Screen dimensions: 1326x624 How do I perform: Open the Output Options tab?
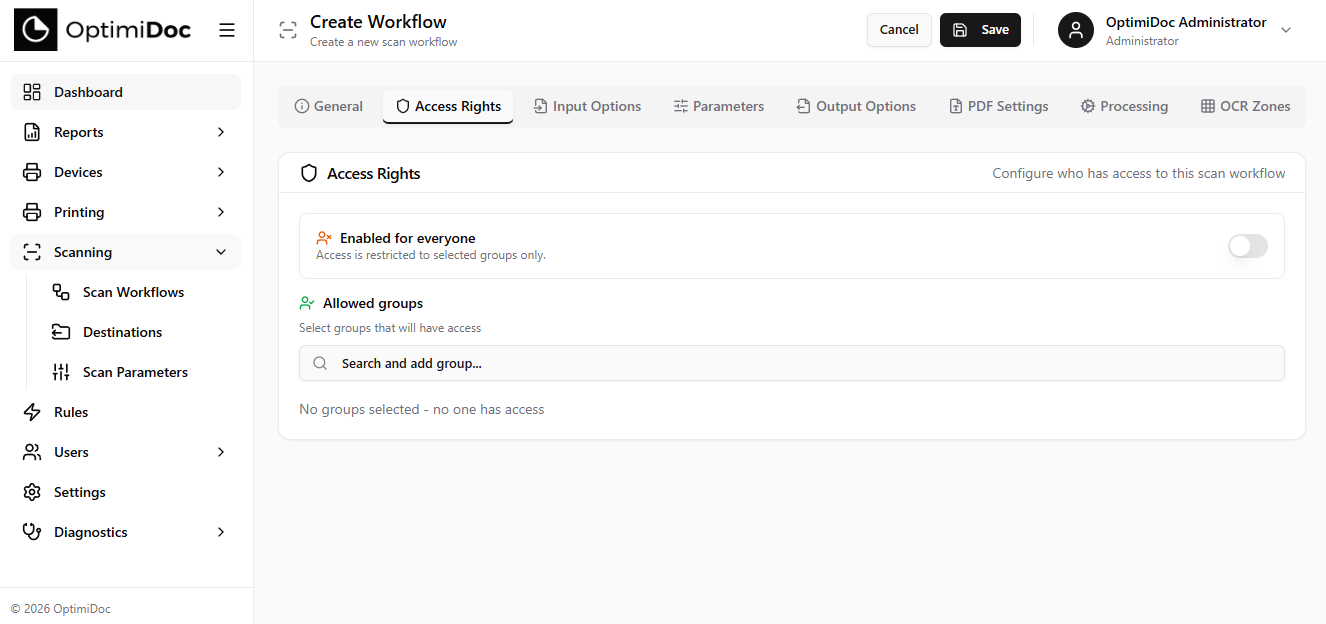(x=856, y=107)
